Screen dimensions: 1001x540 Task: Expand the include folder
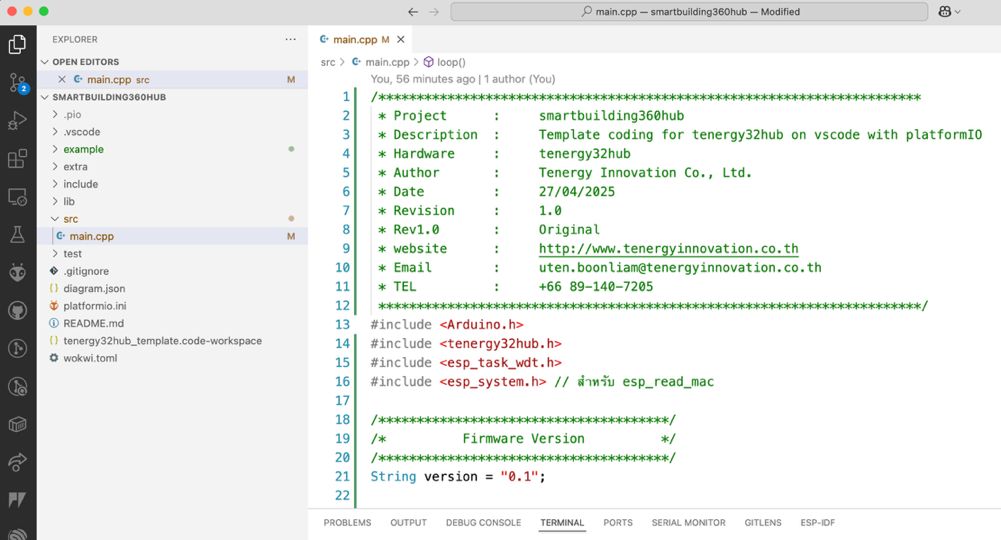[80, 184]
